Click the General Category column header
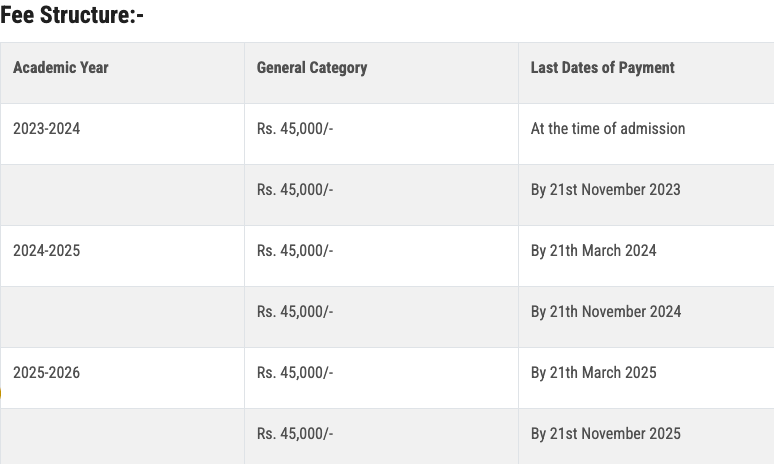This screenshot has width=774, height=464. [312, 68]
